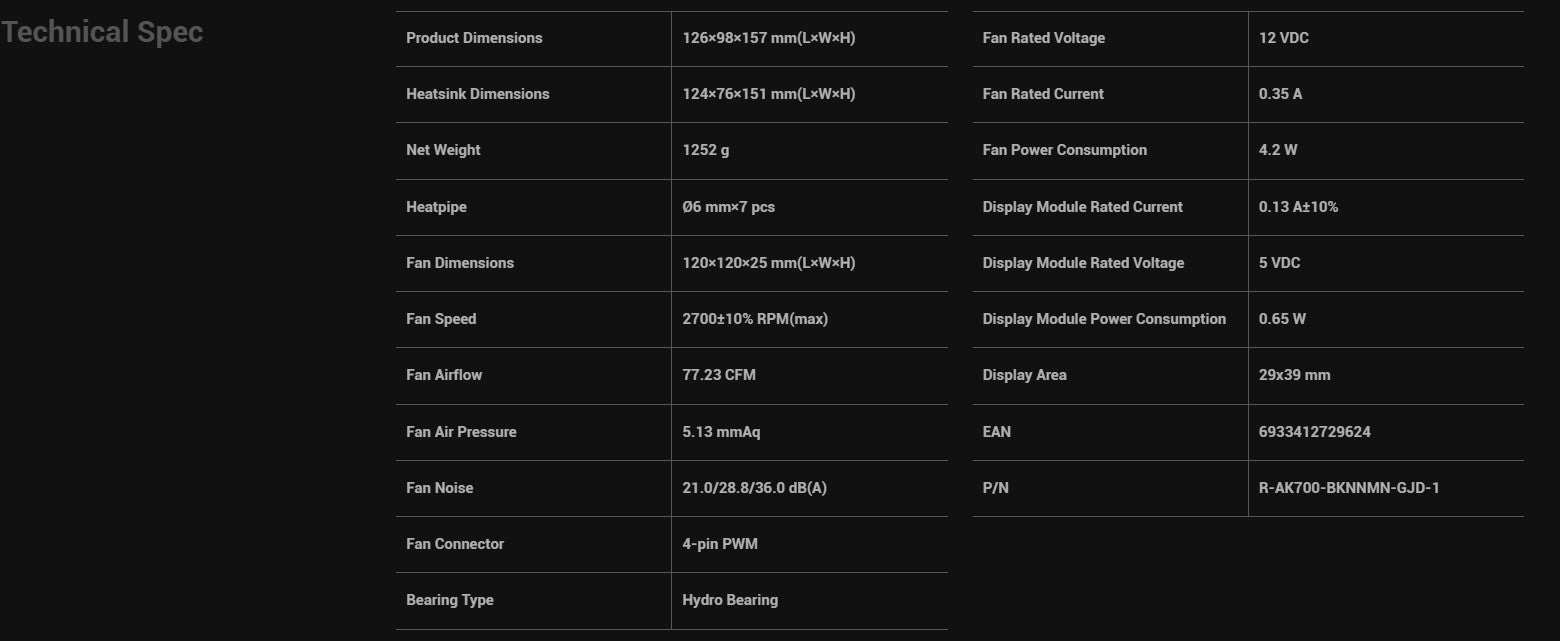The height and width of the screenshot is (641, 1560).
Task: Click the Hydro Bearing value
Action: coord(730,600)
